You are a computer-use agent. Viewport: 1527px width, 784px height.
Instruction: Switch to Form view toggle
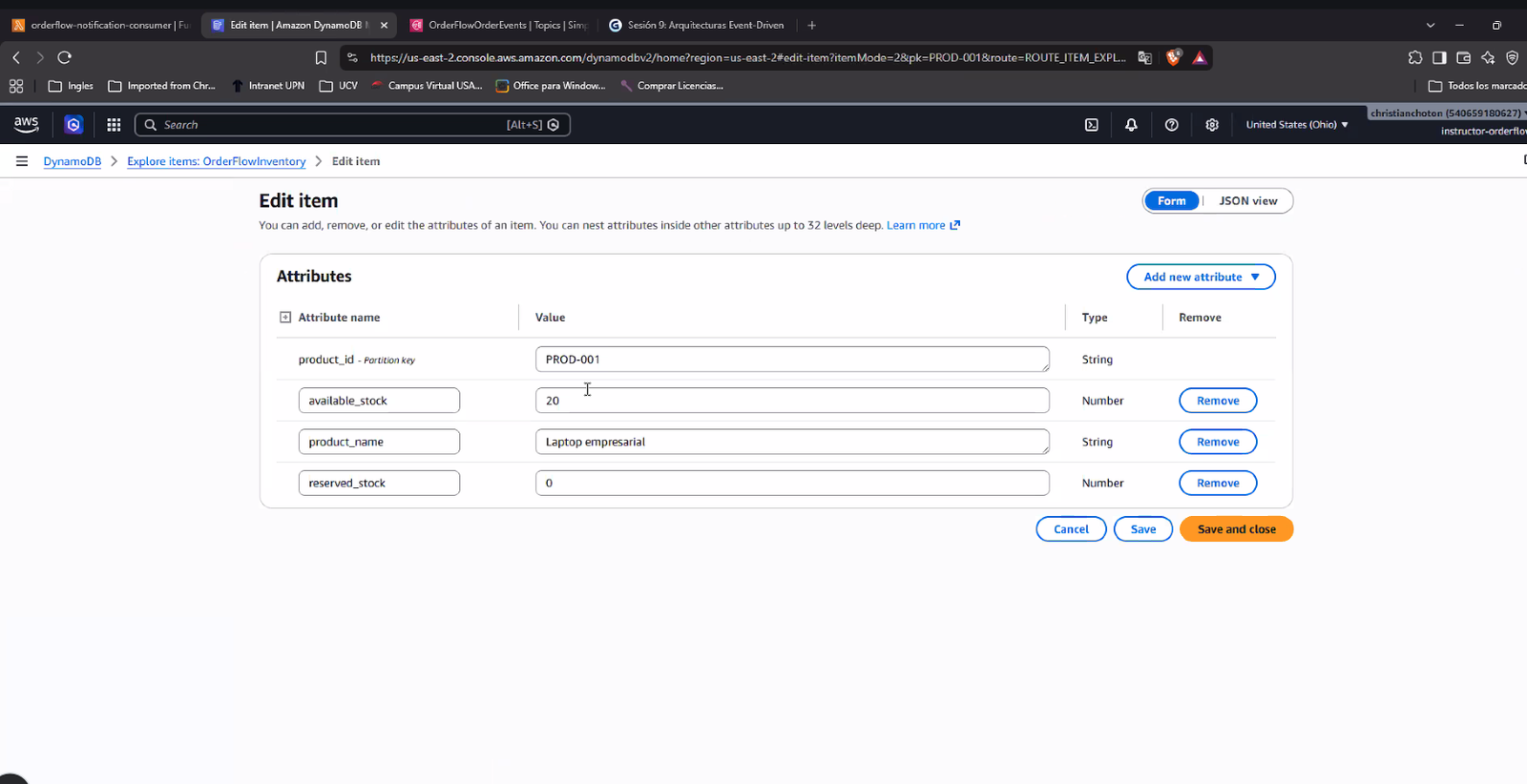pos(1171,200)
